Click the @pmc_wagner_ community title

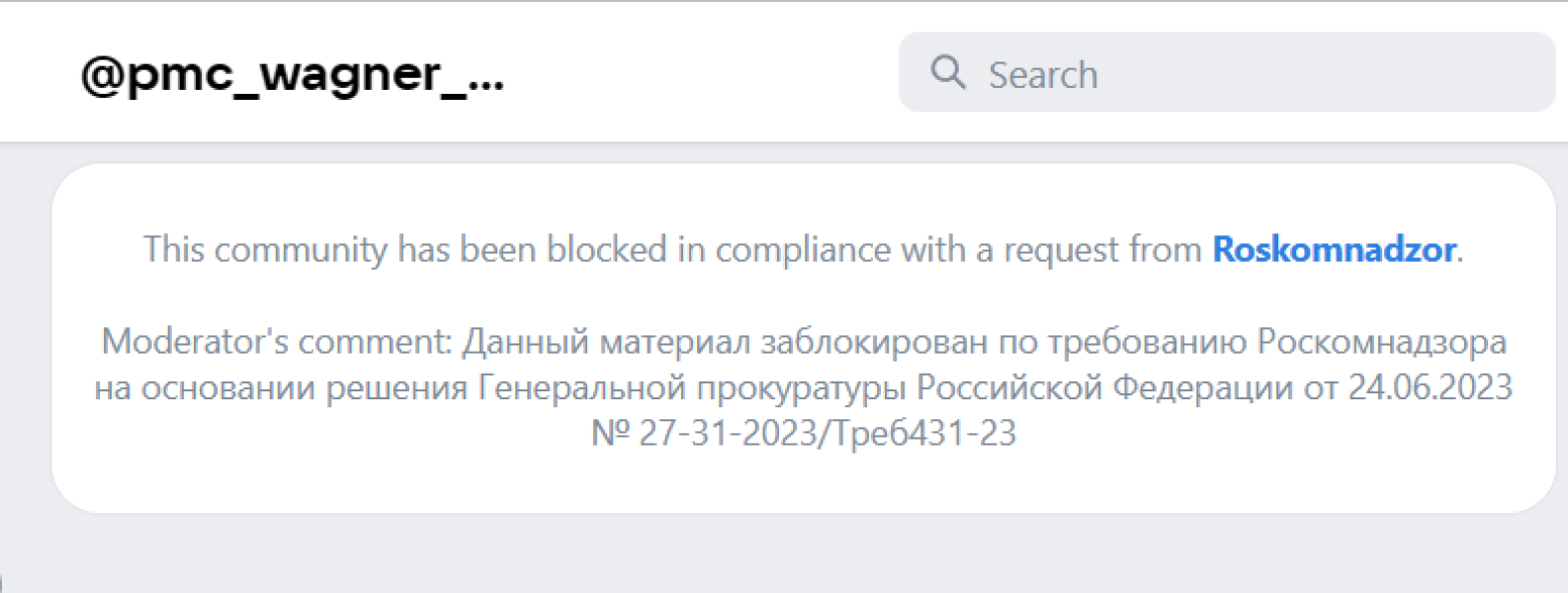[x=293, y=74]
